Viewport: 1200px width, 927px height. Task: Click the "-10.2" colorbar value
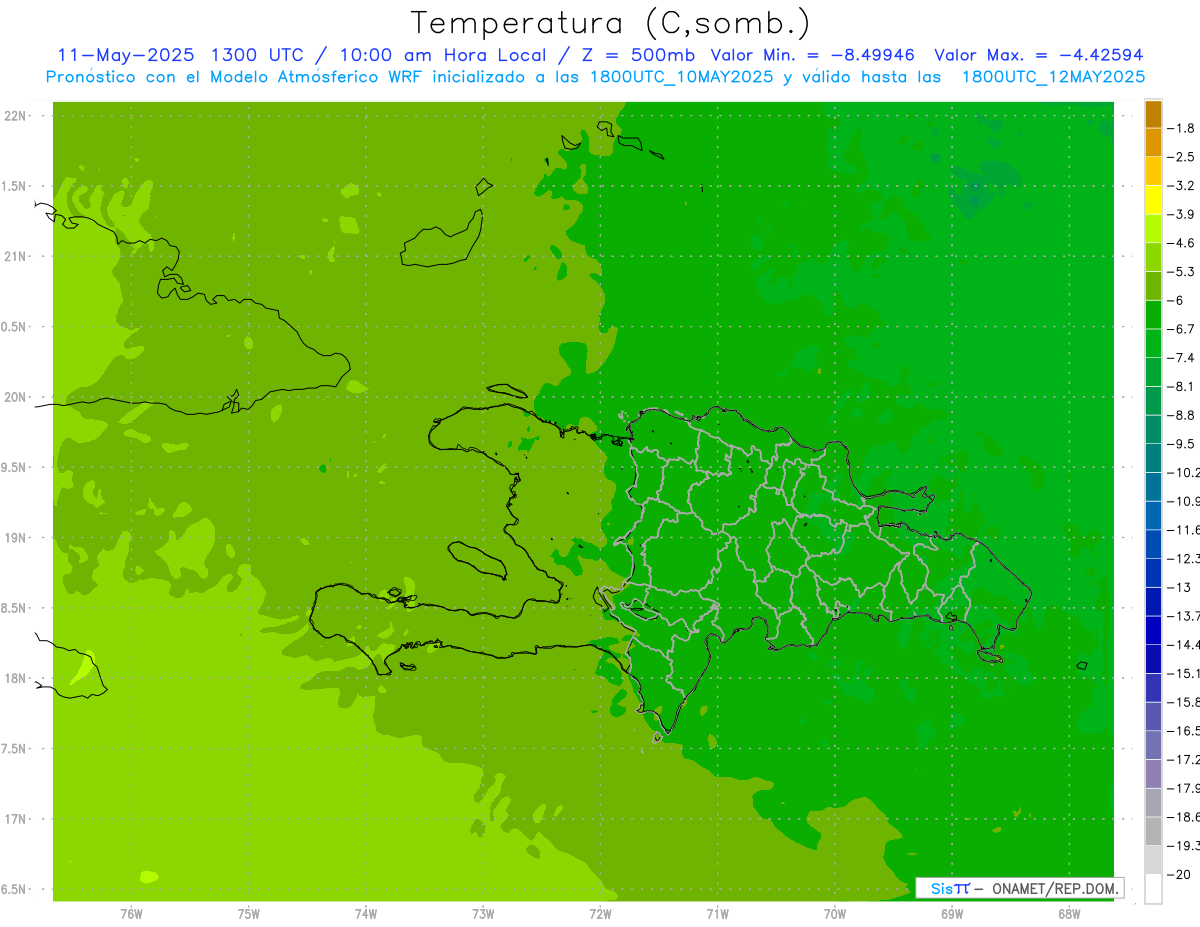1184,472
